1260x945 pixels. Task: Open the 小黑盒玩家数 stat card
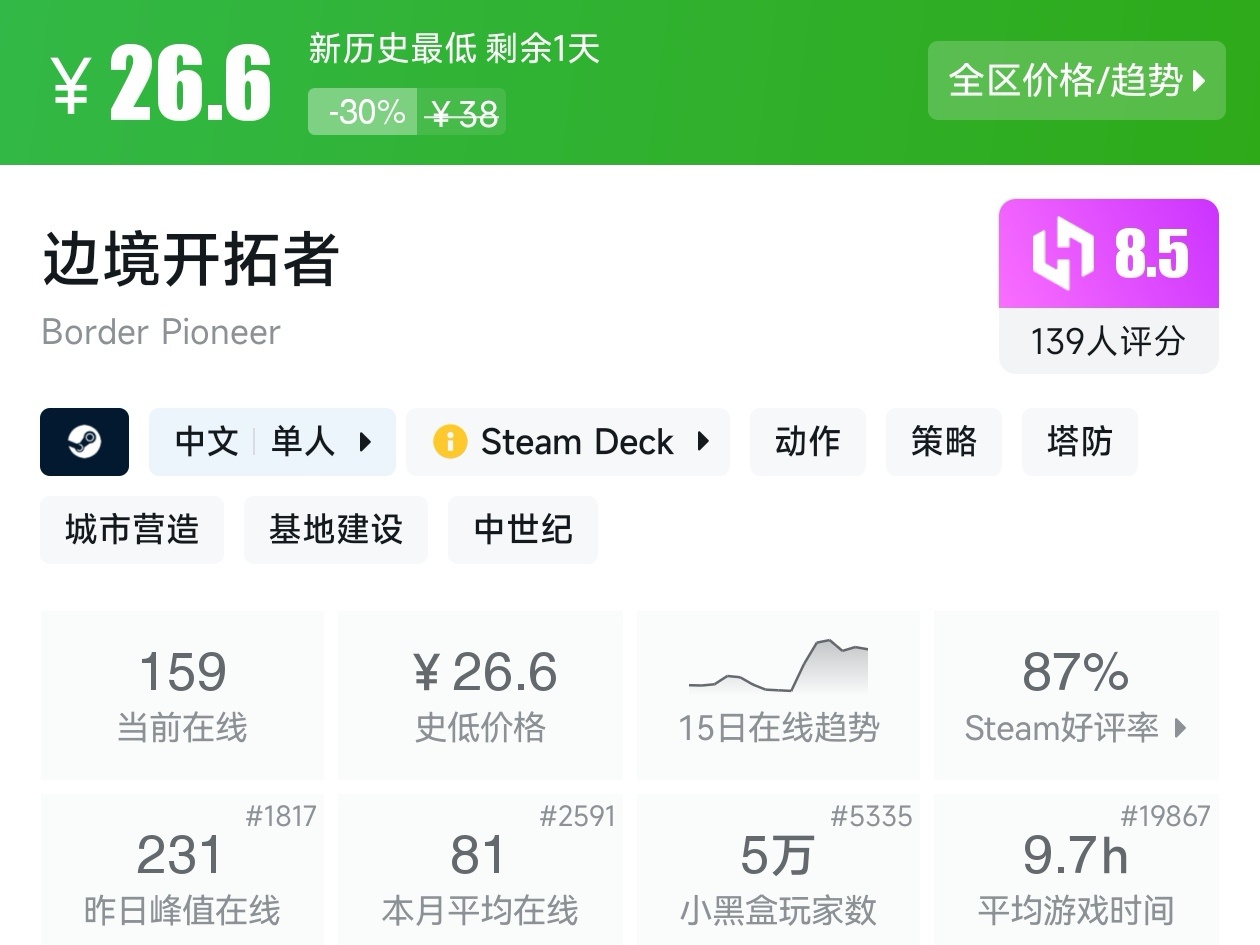pyautogui.click(x=778, y=870)
